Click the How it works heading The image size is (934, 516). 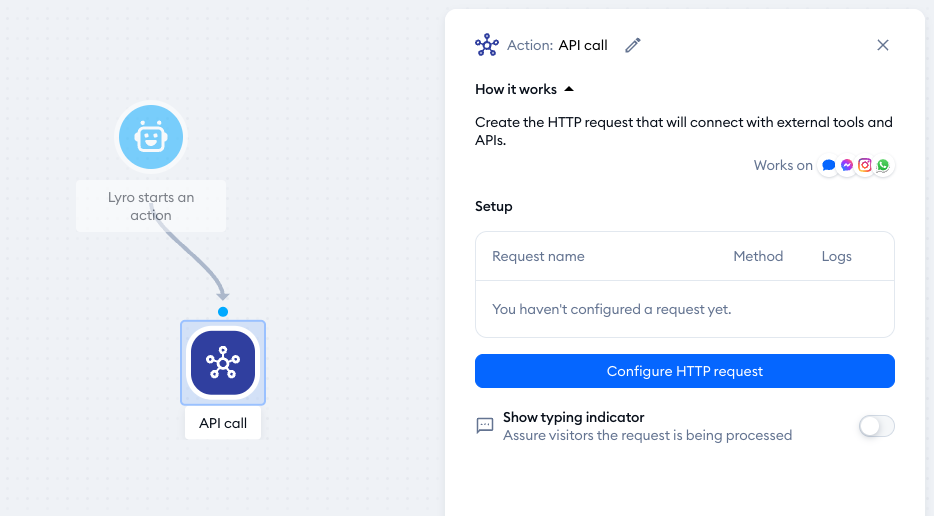coord(516,89)
